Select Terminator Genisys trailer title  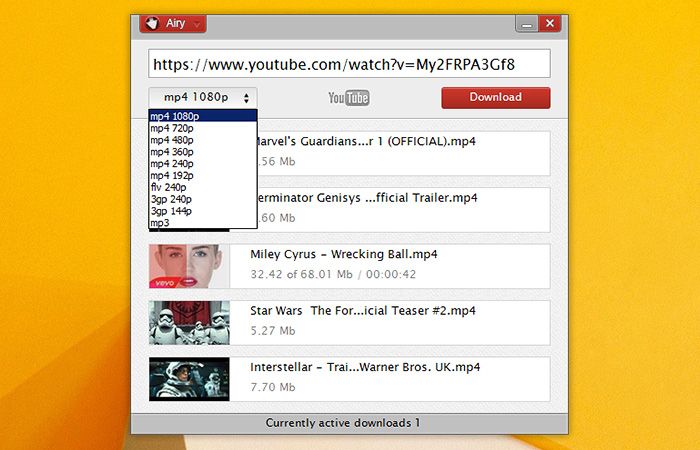(367, 198)
